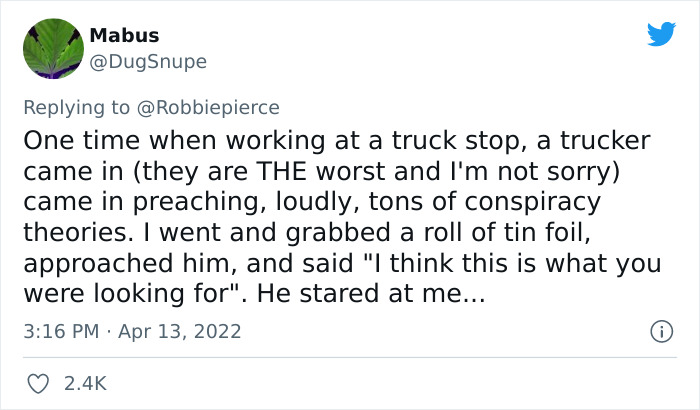Open the Twitter info circle icon

661,330
